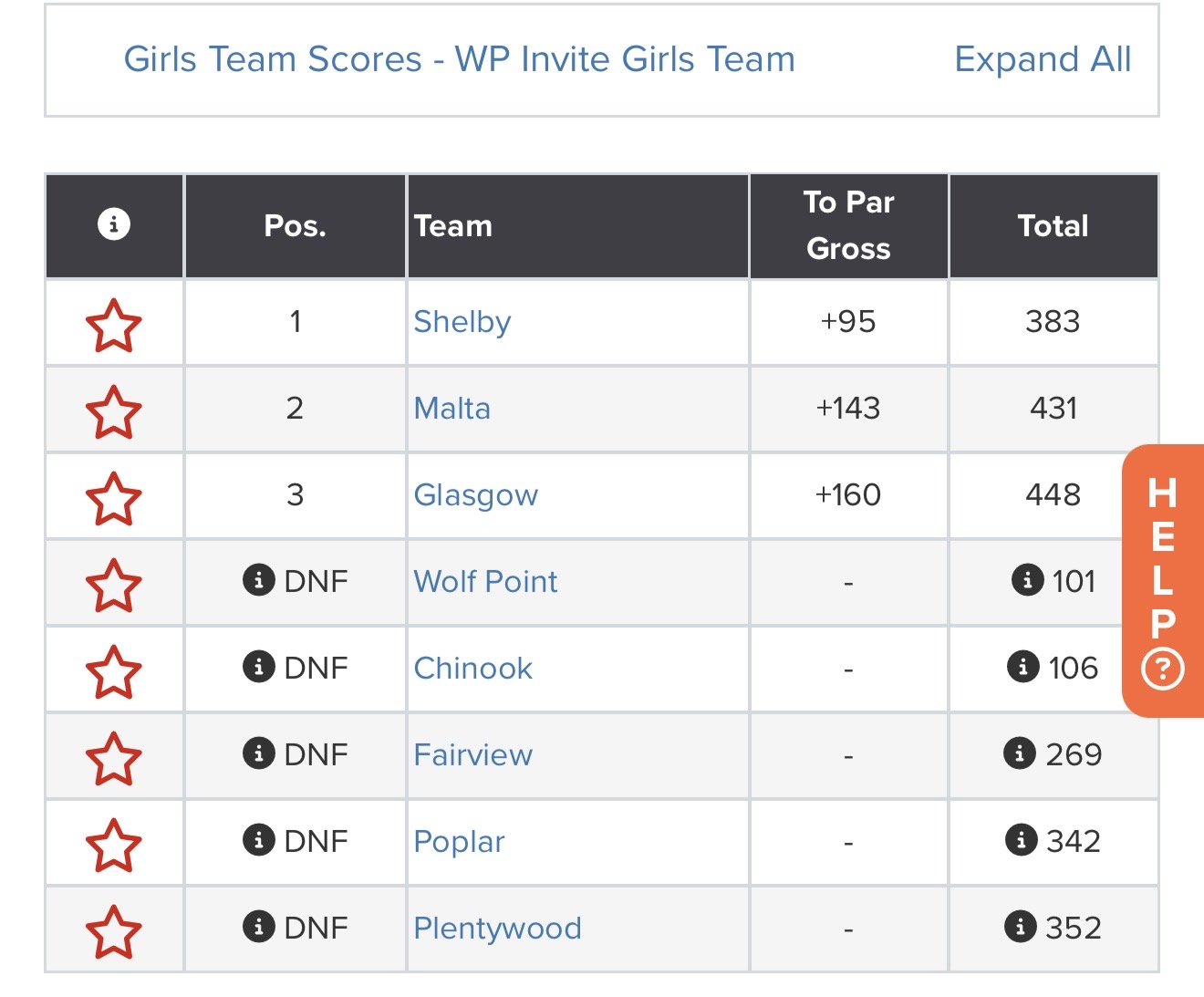Sort by the Pos. column header
Image resolution: width=1204 pixels, height=997 pixels.
coord(295,225)
